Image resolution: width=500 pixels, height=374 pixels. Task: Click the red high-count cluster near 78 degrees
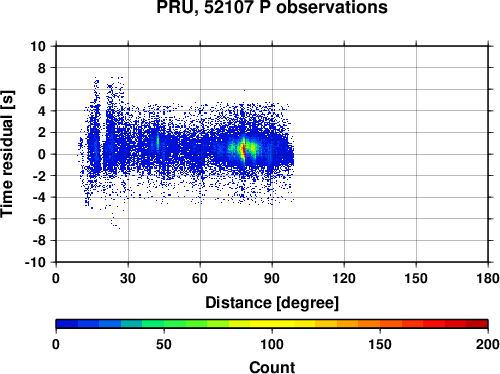(244, 150)
